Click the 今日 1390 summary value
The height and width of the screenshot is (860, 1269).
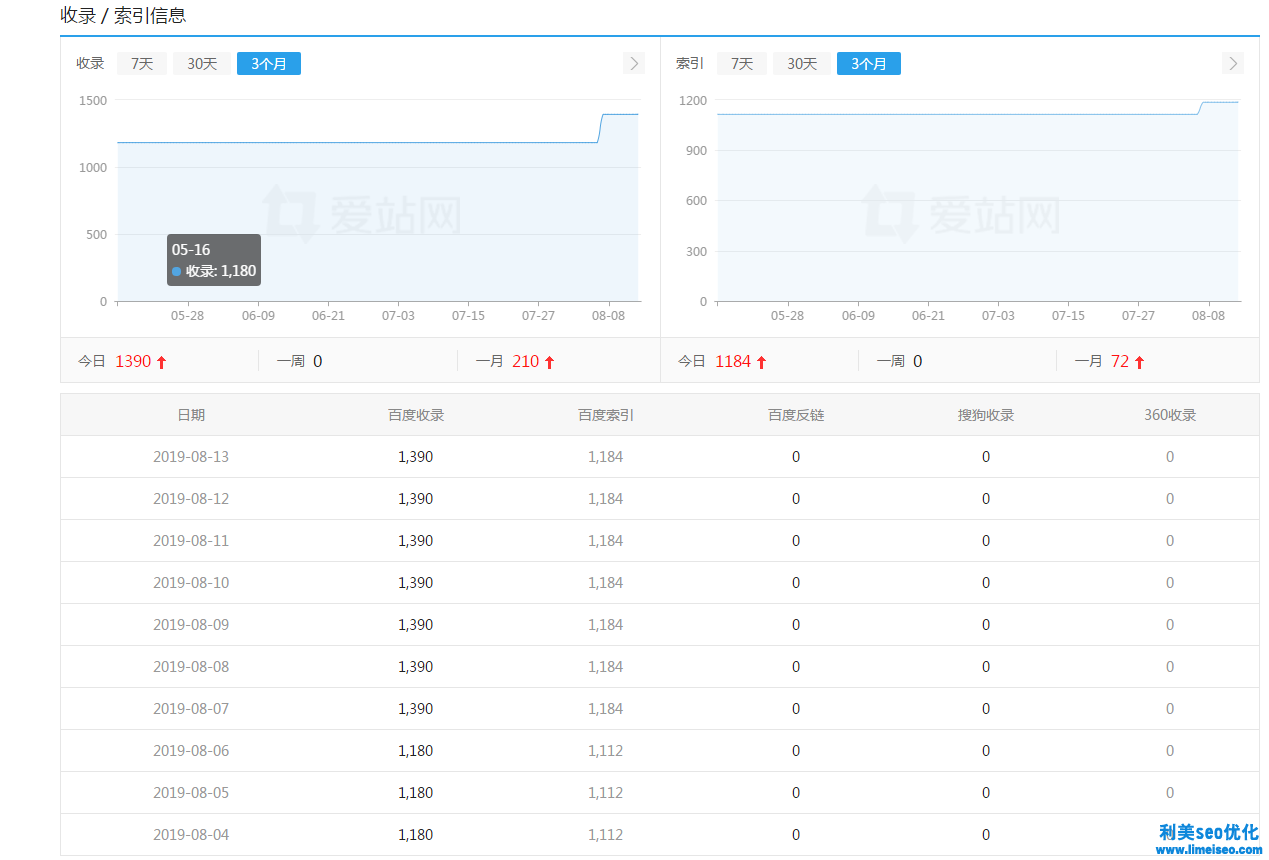pos(133,362)
